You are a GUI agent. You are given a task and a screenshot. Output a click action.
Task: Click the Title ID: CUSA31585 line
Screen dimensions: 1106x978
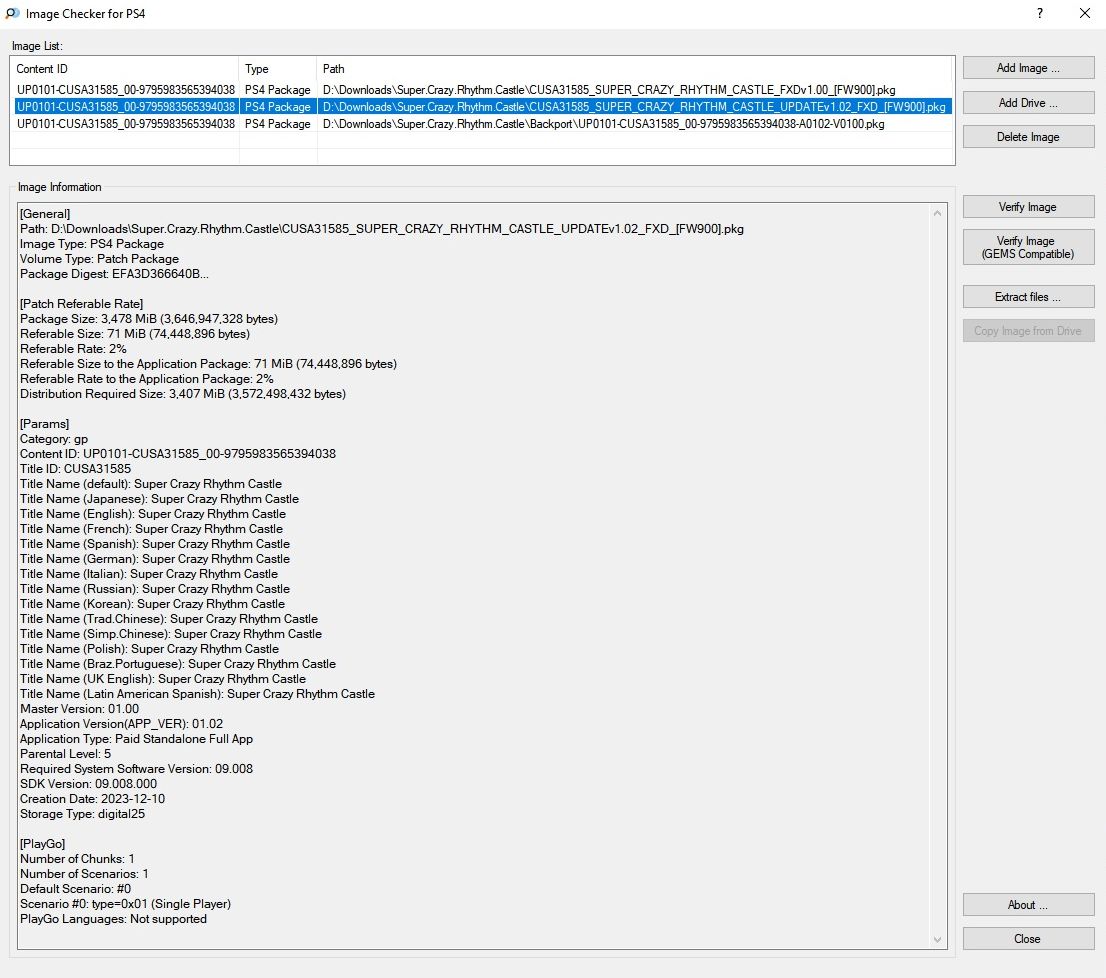click(75, 469)
